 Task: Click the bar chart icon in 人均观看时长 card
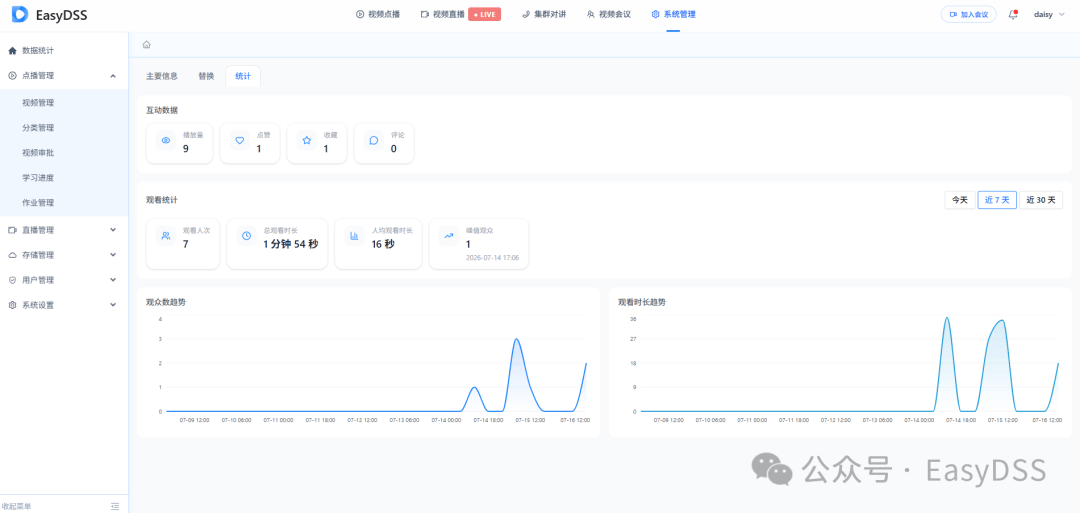coord(354,236)
